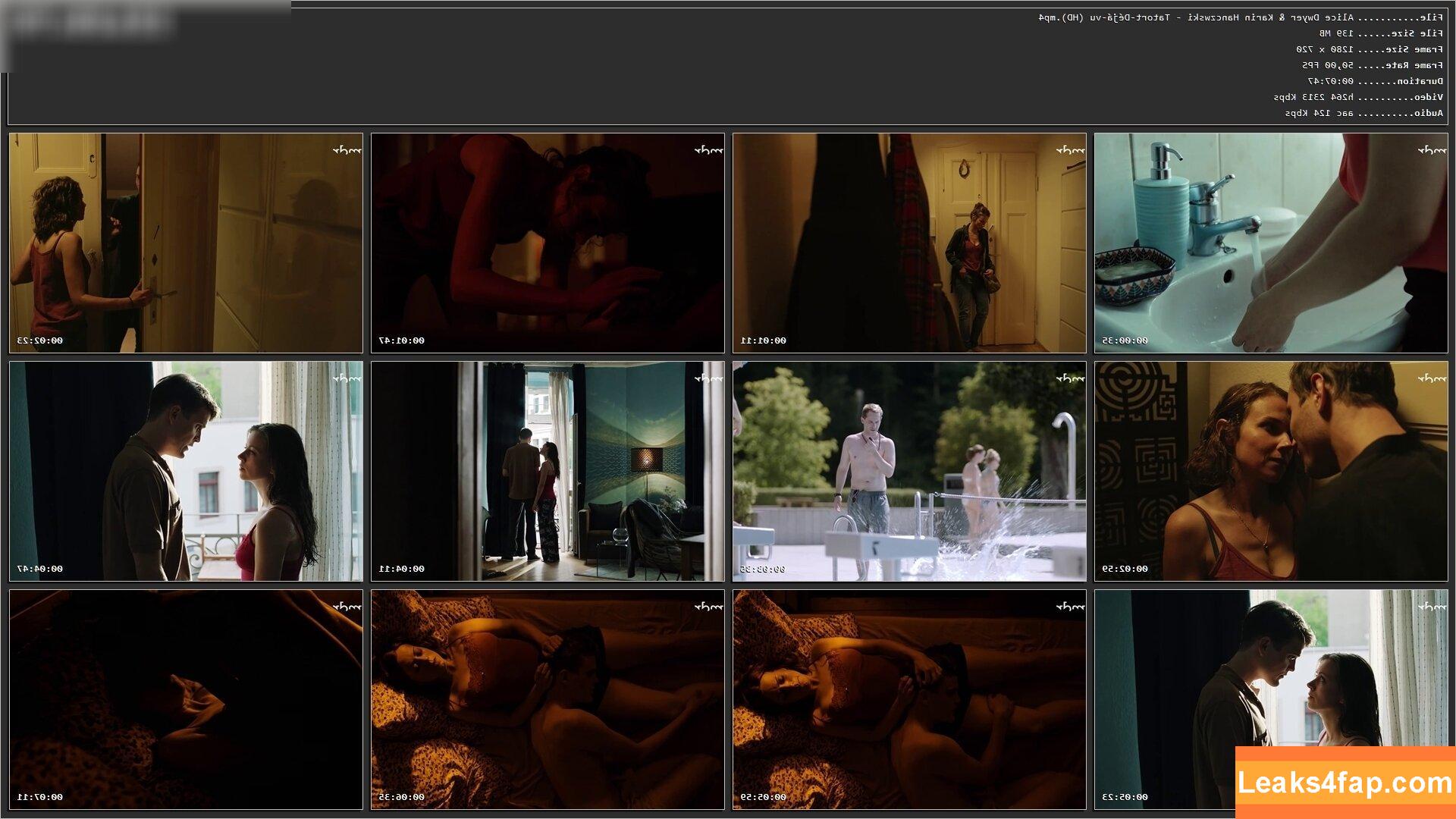Click the Frame Size 1280 x 720 line

pyautogui.click(x=1370, y=49)
